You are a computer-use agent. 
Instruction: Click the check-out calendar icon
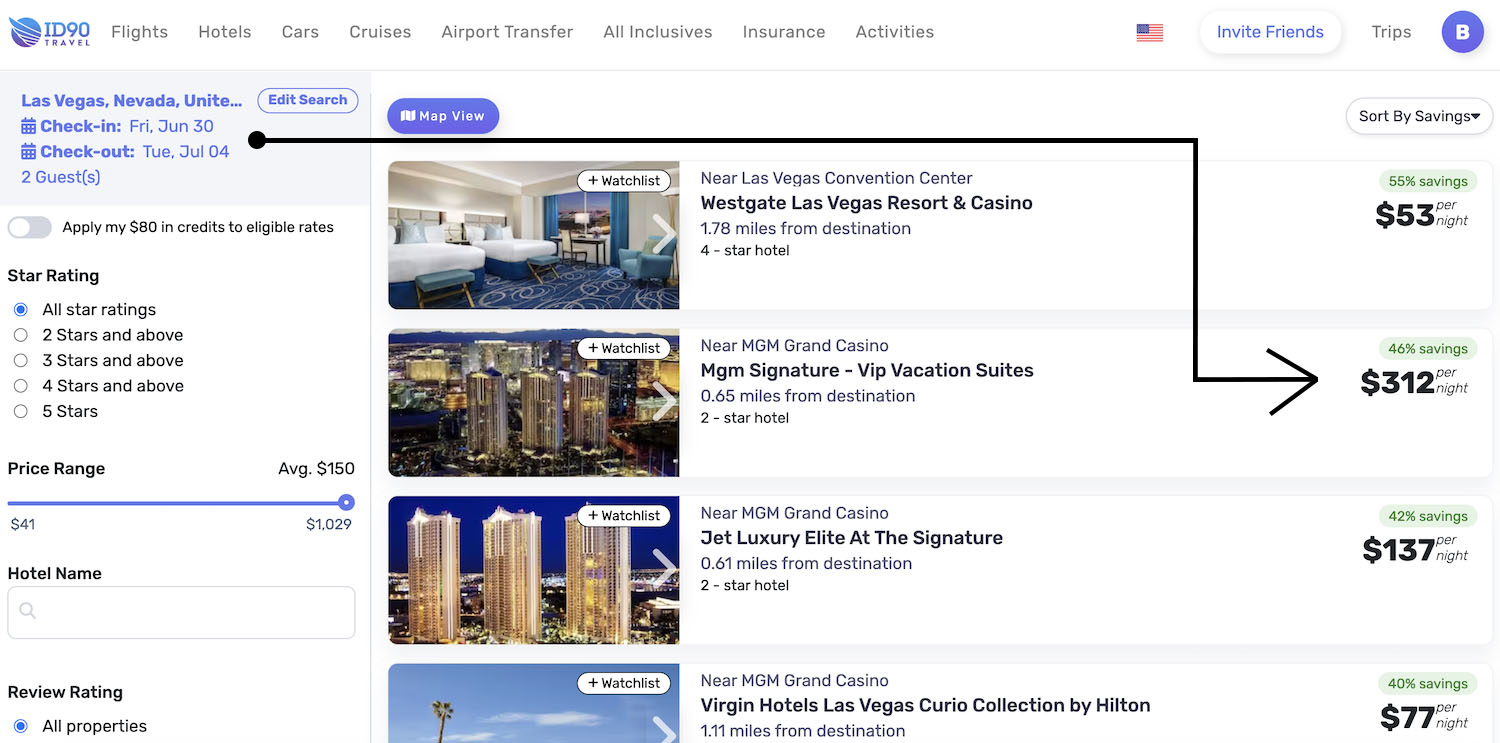pos(29,152)
